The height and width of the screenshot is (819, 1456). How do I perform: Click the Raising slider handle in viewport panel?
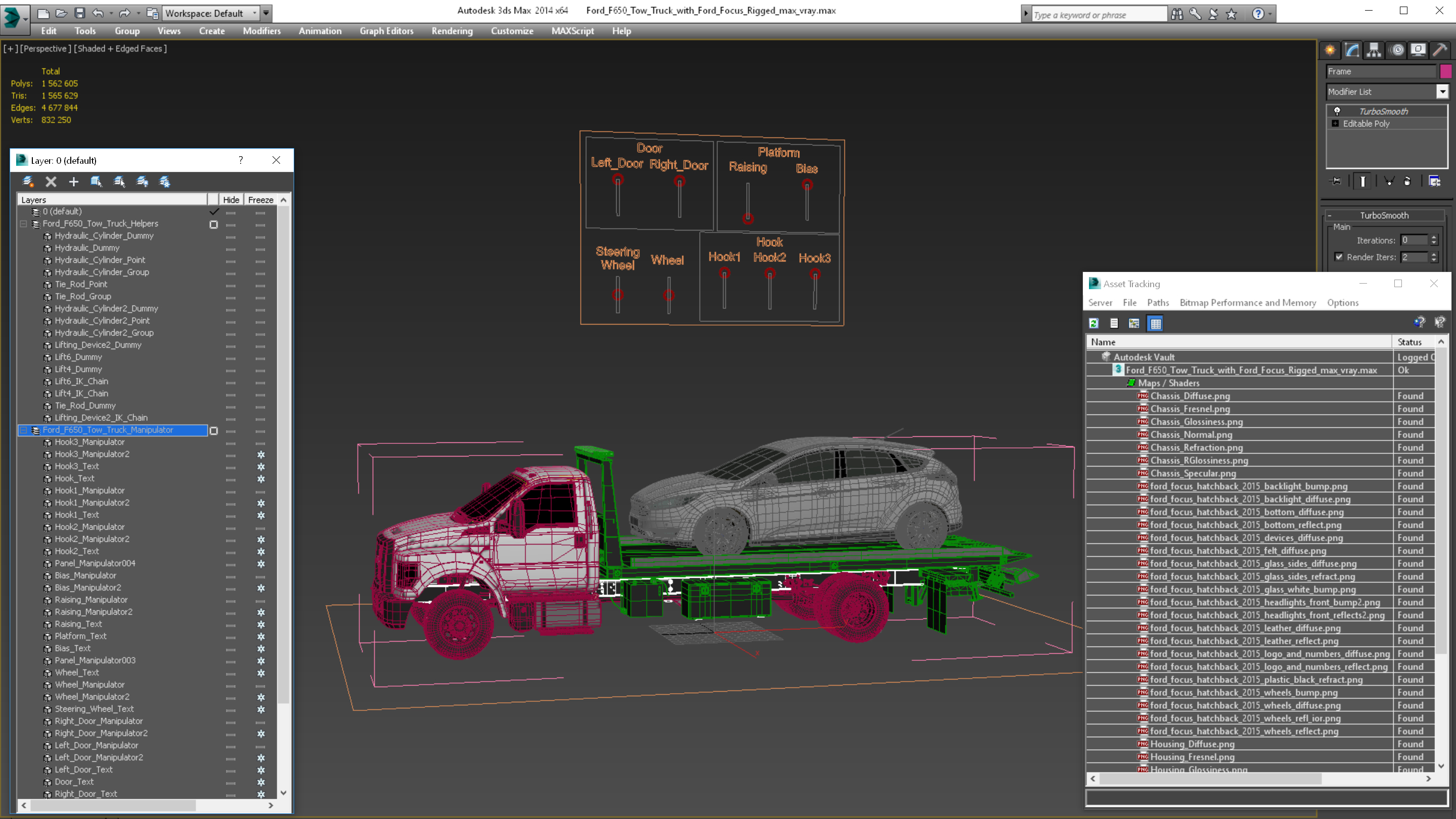(748, 218)
